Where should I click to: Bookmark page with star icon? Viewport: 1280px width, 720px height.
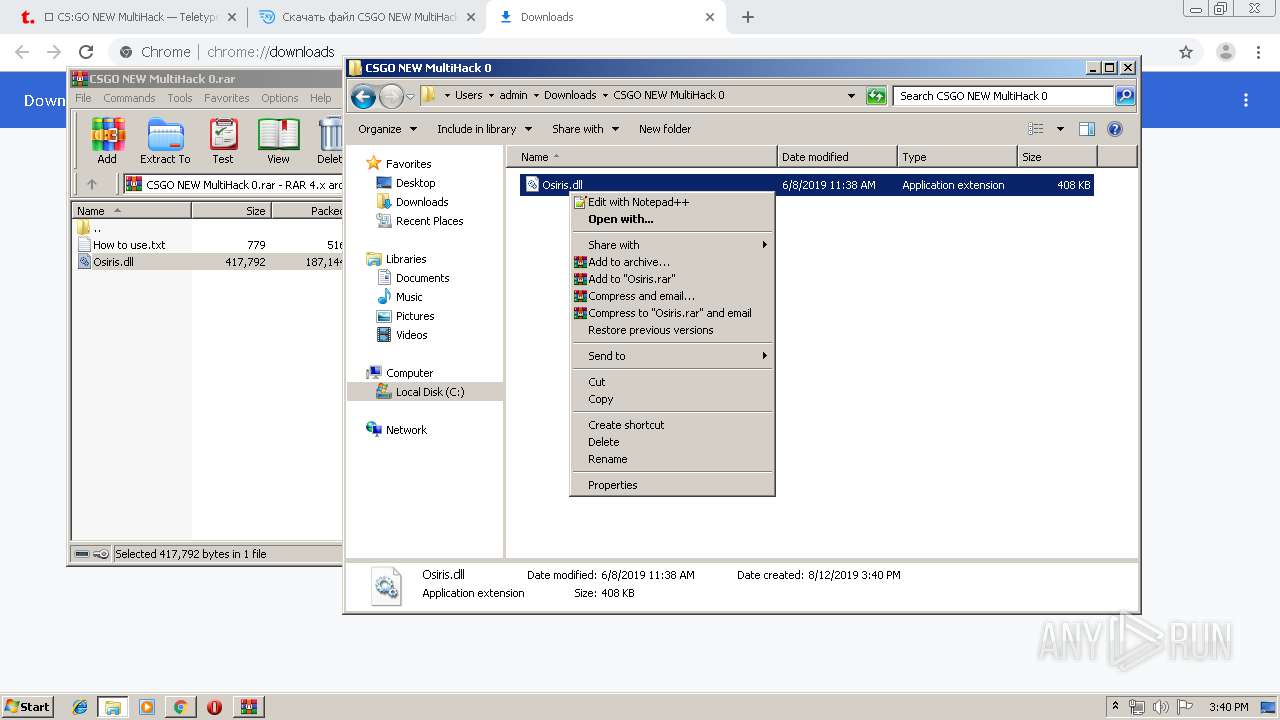pyautogui.click(x=1186, y=52)
